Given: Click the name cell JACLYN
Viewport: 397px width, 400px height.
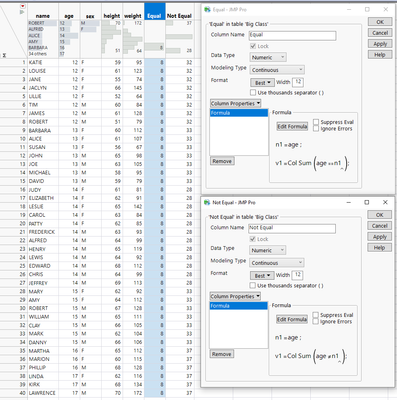Looking at the screenshot, I should click(43, 88).
